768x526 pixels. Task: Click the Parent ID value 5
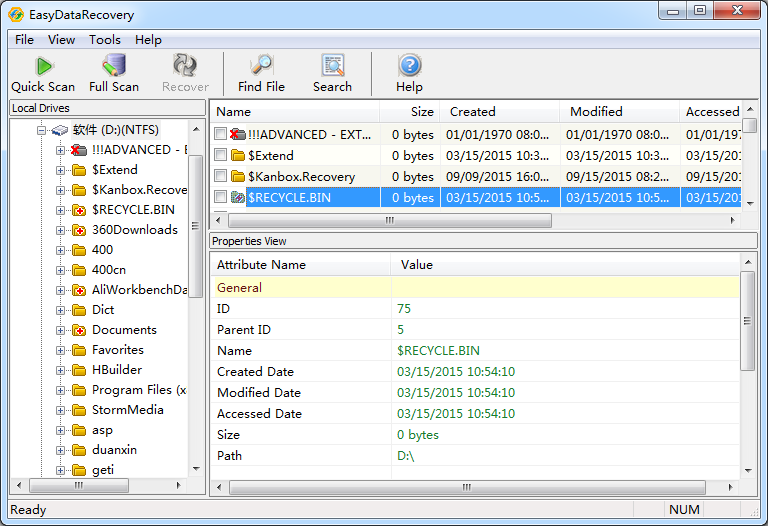[400, 330]
